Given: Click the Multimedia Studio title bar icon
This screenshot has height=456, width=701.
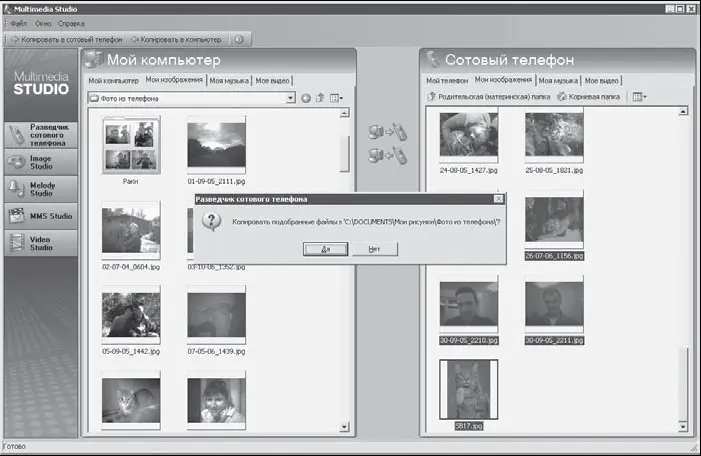Looking at the screenshot, I should coord(7,8).
